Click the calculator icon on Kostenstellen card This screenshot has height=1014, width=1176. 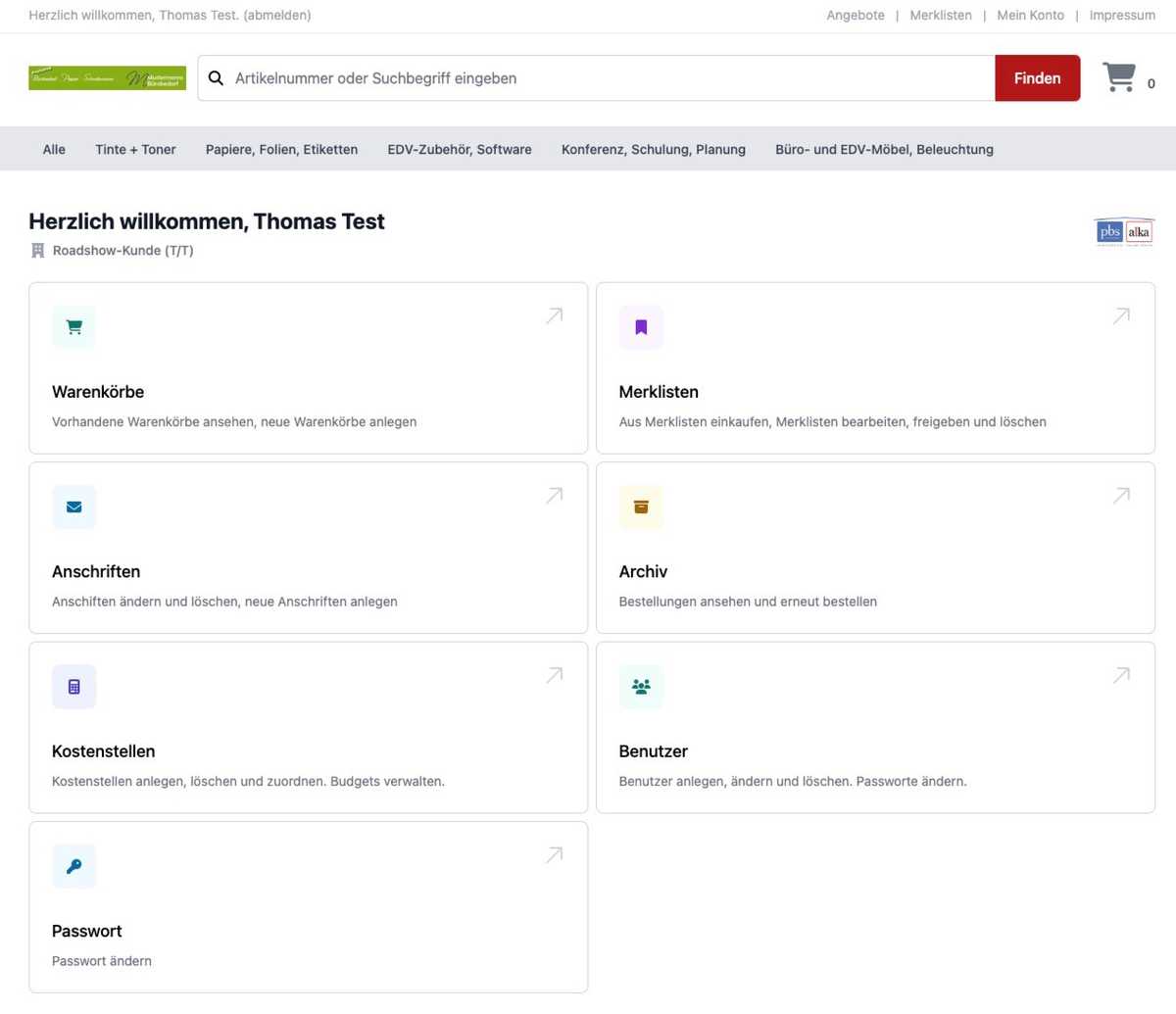point(74,687)
